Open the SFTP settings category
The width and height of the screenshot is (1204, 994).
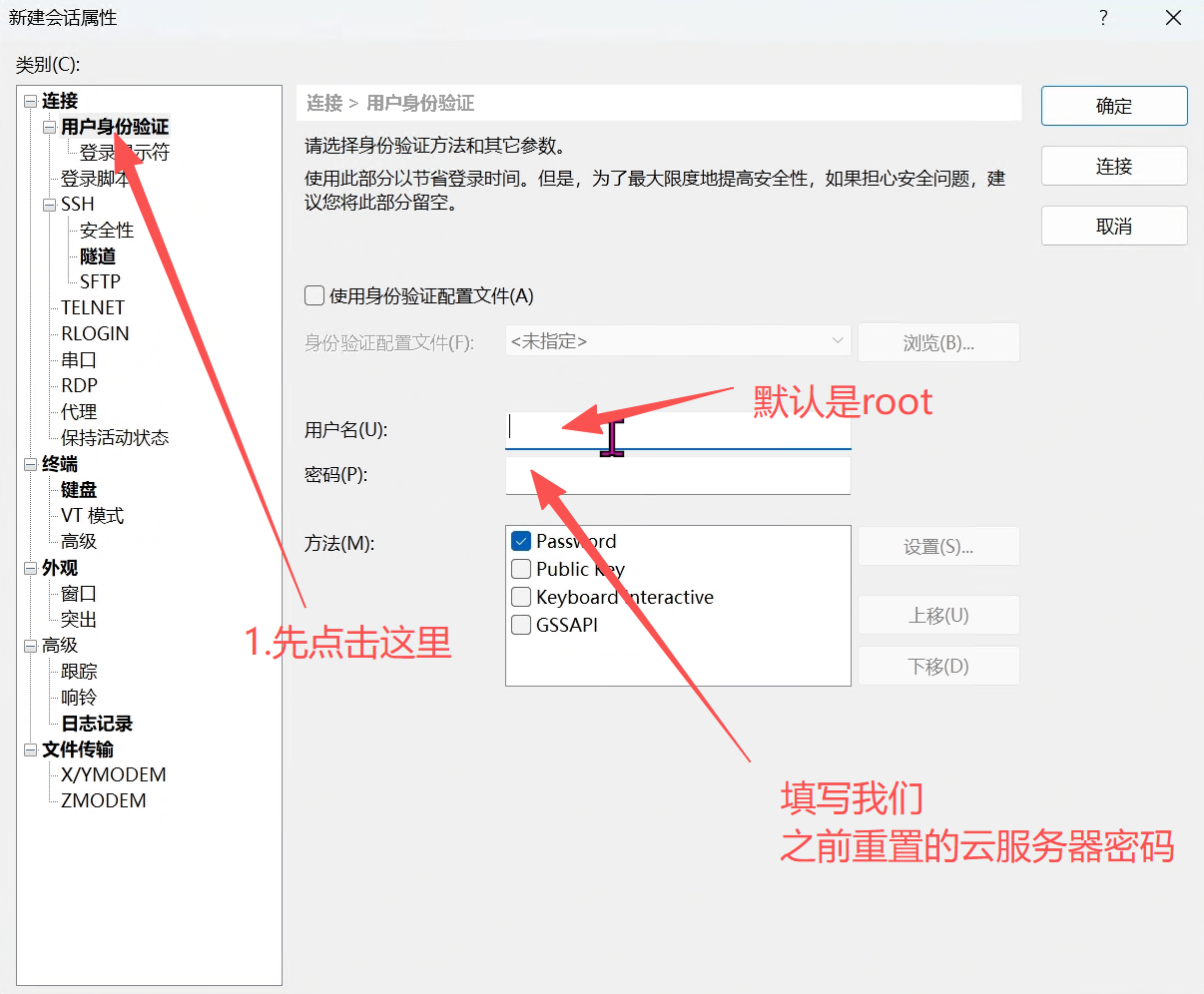[100, 282]
